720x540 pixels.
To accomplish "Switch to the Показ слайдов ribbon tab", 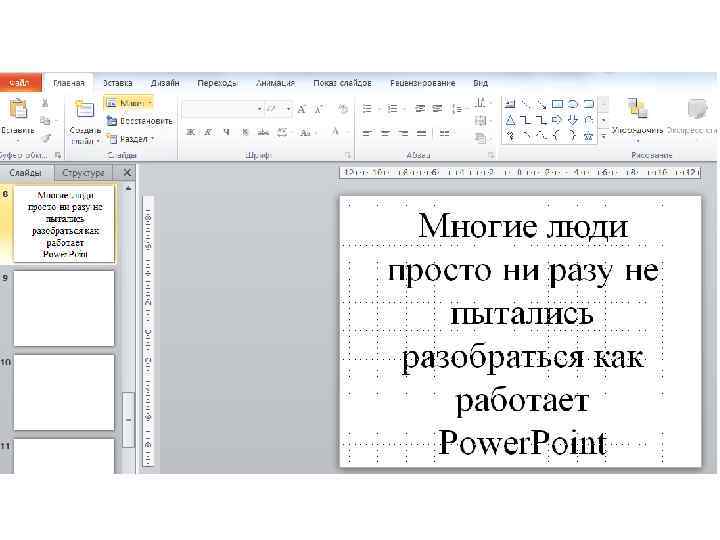I will point(342,83).
